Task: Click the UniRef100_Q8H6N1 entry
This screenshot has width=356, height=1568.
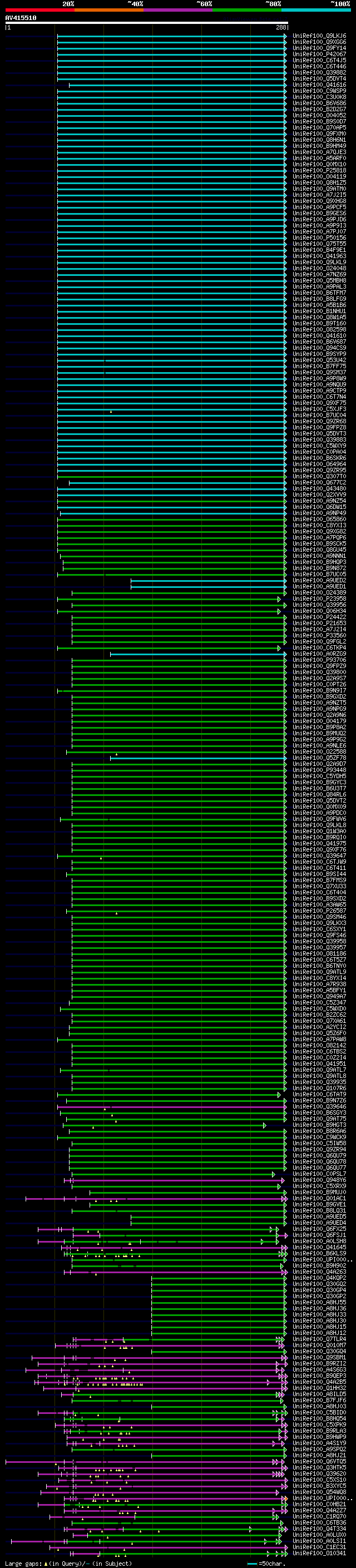Action: click(319, 140)
